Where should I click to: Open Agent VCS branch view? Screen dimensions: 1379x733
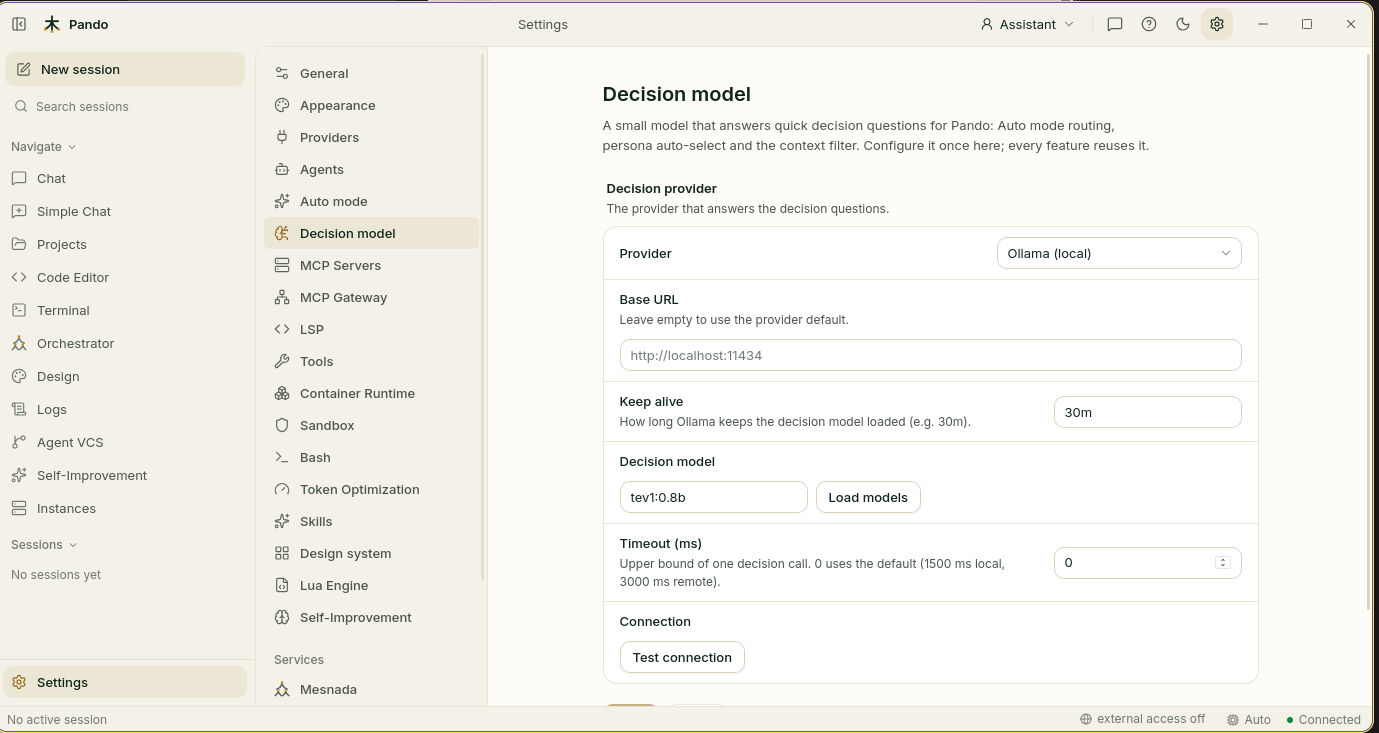125,442
